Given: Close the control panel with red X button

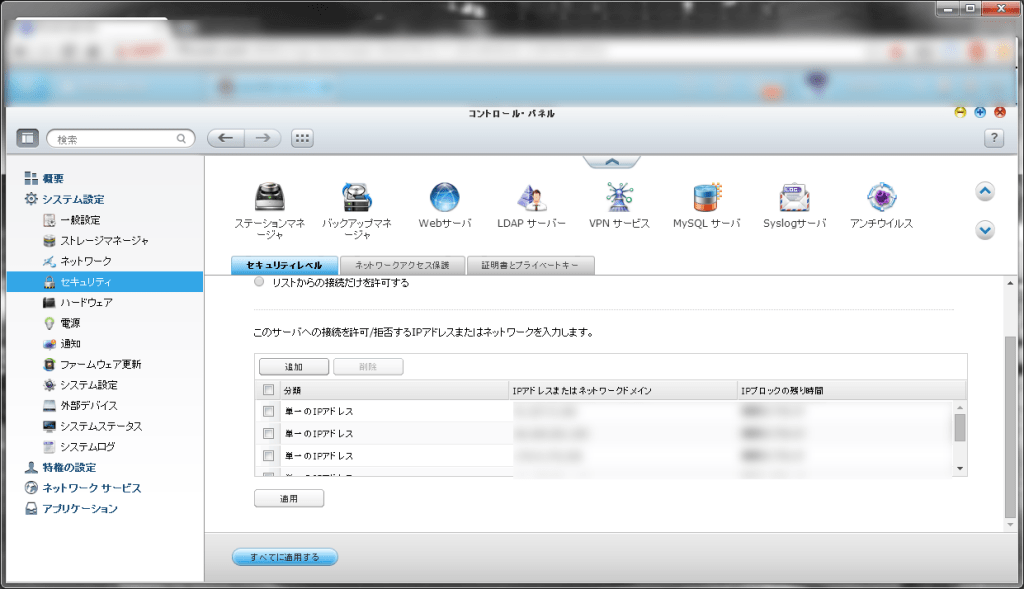Looking at the screenshot, I should coord(1000,112).
